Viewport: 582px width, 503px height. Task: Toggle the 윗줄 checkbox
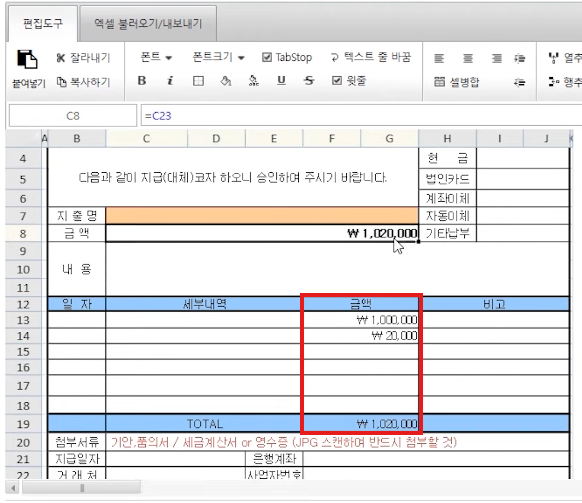point(336,81)
